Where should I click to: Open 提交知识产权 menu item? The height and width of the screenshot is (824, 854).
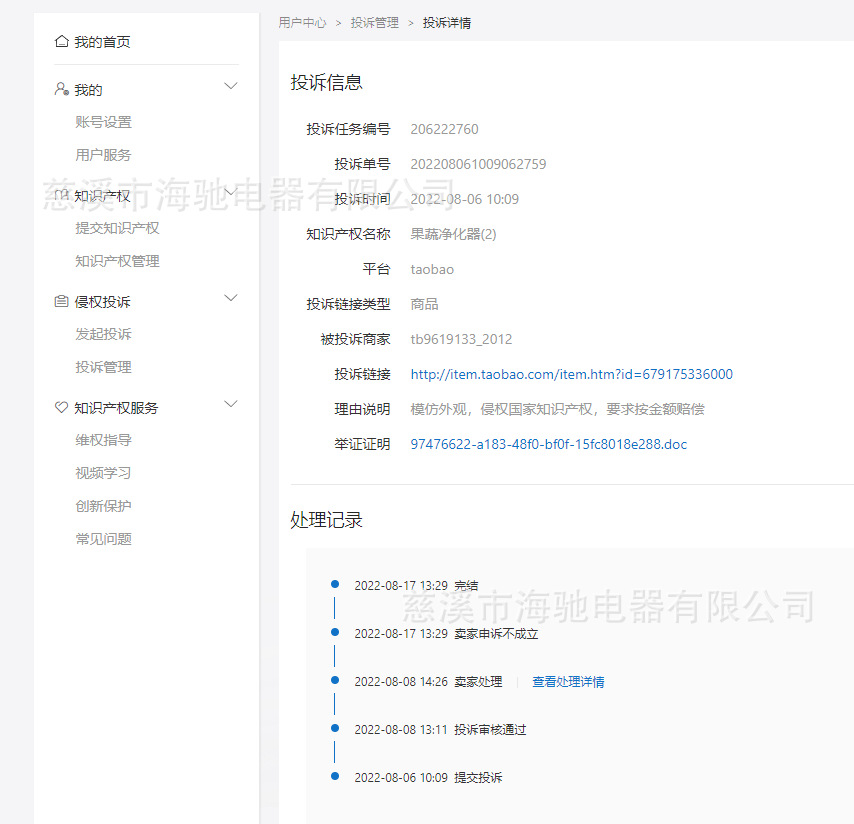[x=117, y=228]
